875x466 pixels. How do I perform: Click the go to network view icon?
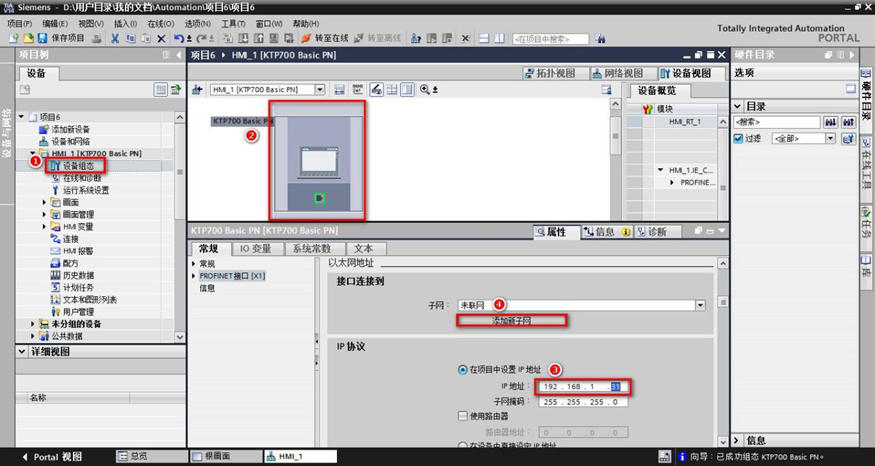tap(196, 89)
